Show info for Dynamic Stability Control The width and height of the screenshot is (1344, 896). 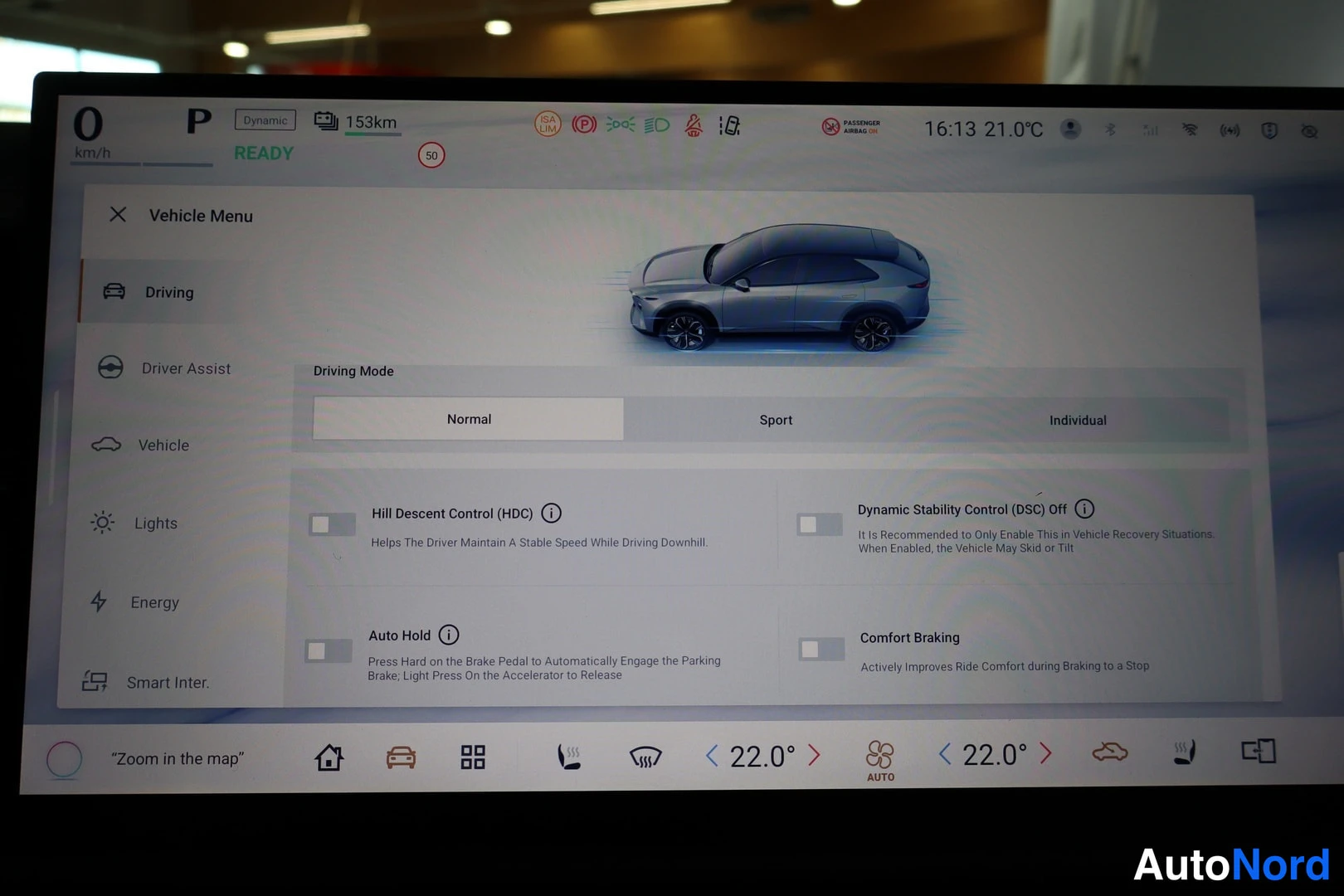(1084, 509)
